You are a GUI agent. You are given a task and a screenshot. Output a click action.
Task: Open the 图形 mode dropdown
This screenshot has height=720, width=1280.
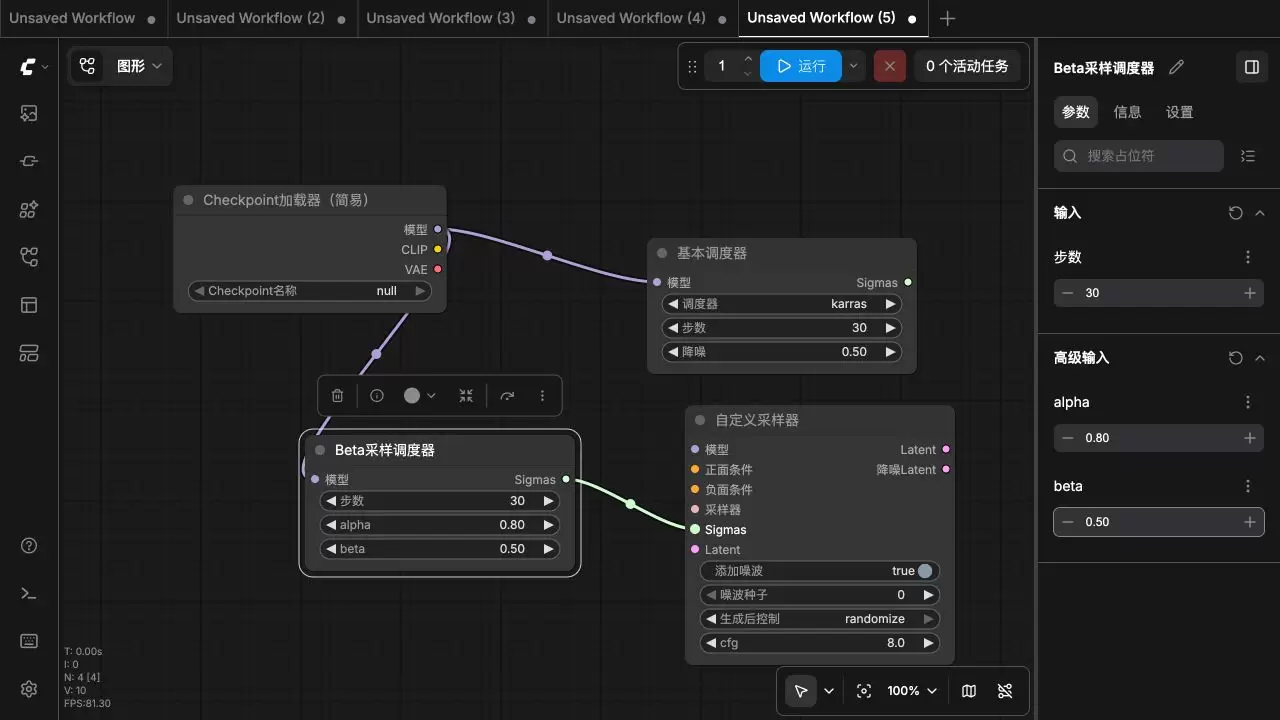pyautogui.click(x=140, y=66)
